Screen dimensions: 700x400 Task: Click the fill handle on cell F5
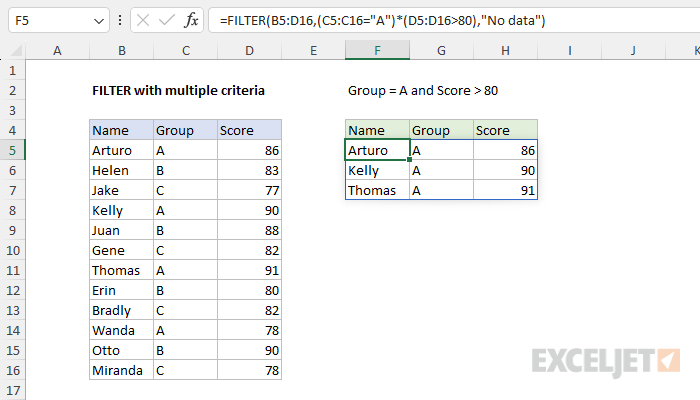[x=409, y=159]
